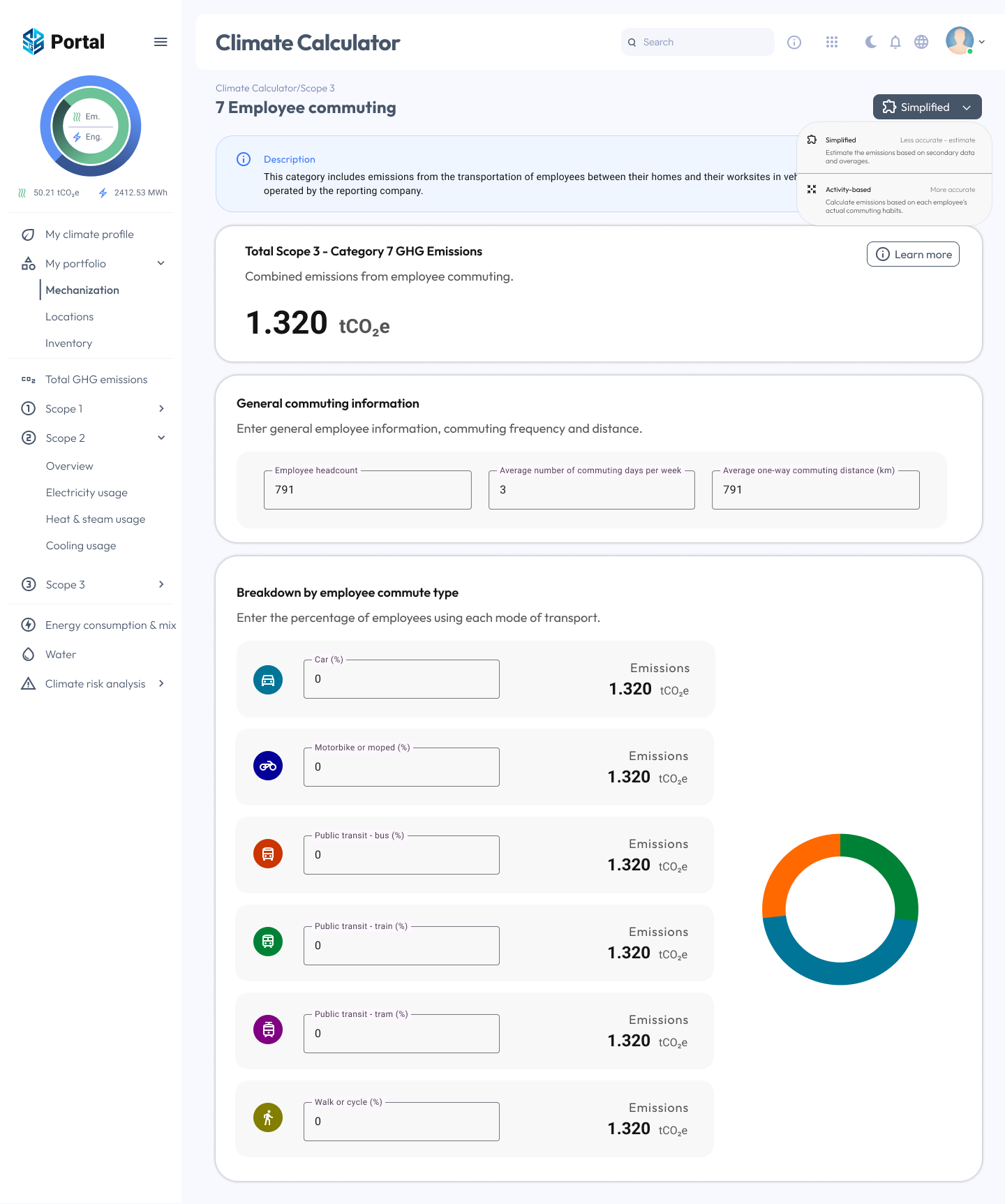Click the info icon next to search

point(794,42)
